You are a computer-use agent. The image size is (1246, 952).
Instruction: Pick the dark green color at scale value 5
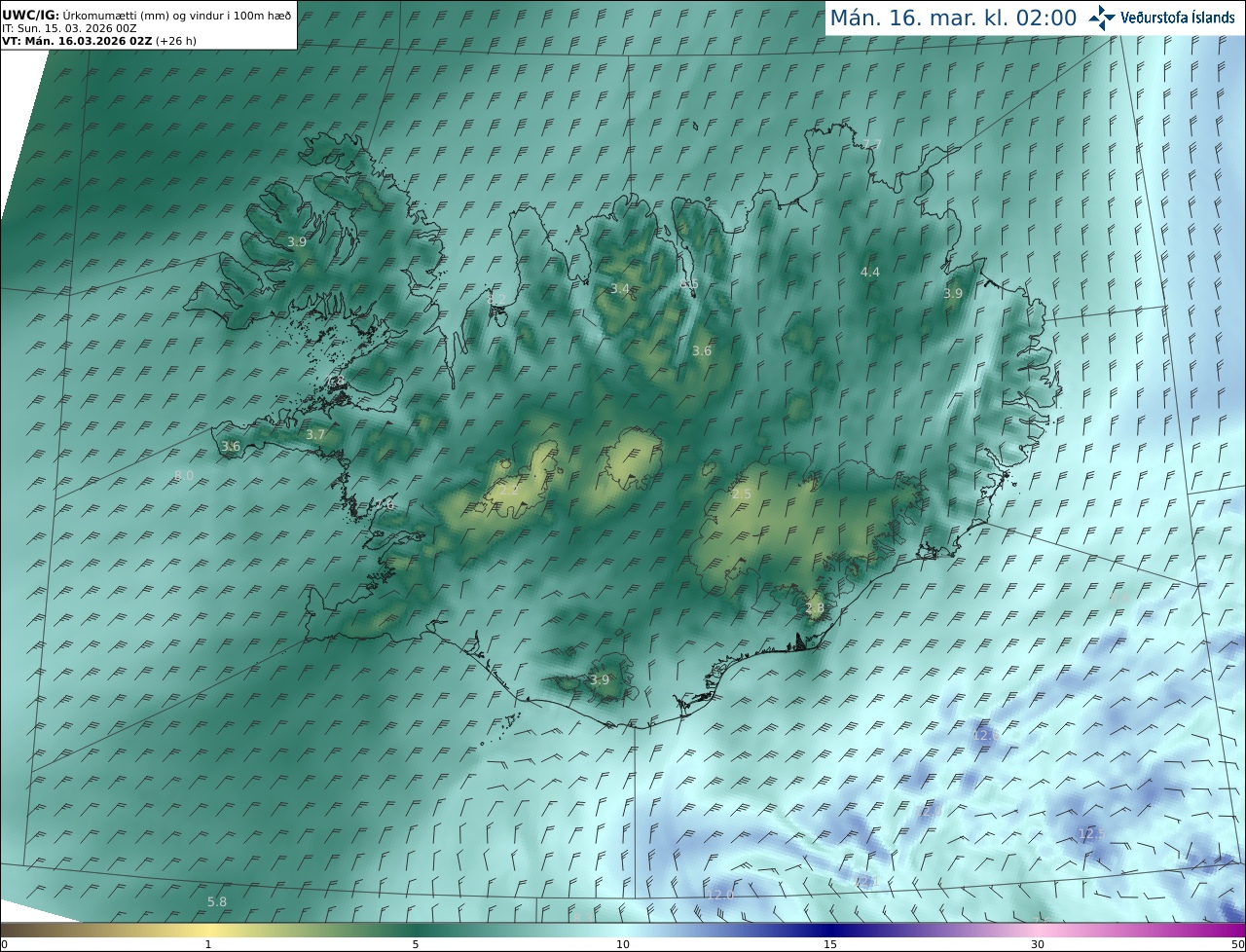(416, 930)
